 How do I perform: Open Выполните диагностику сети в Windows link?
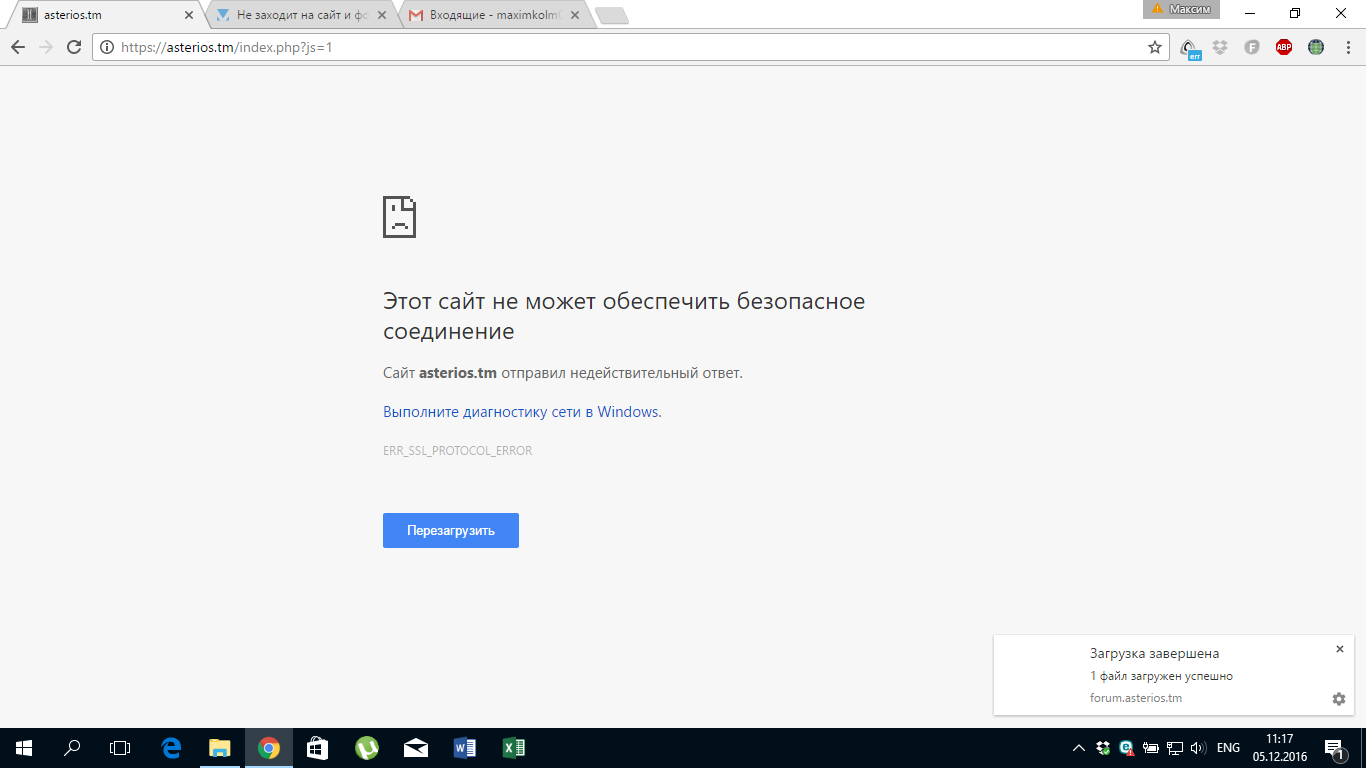[522, 412]
